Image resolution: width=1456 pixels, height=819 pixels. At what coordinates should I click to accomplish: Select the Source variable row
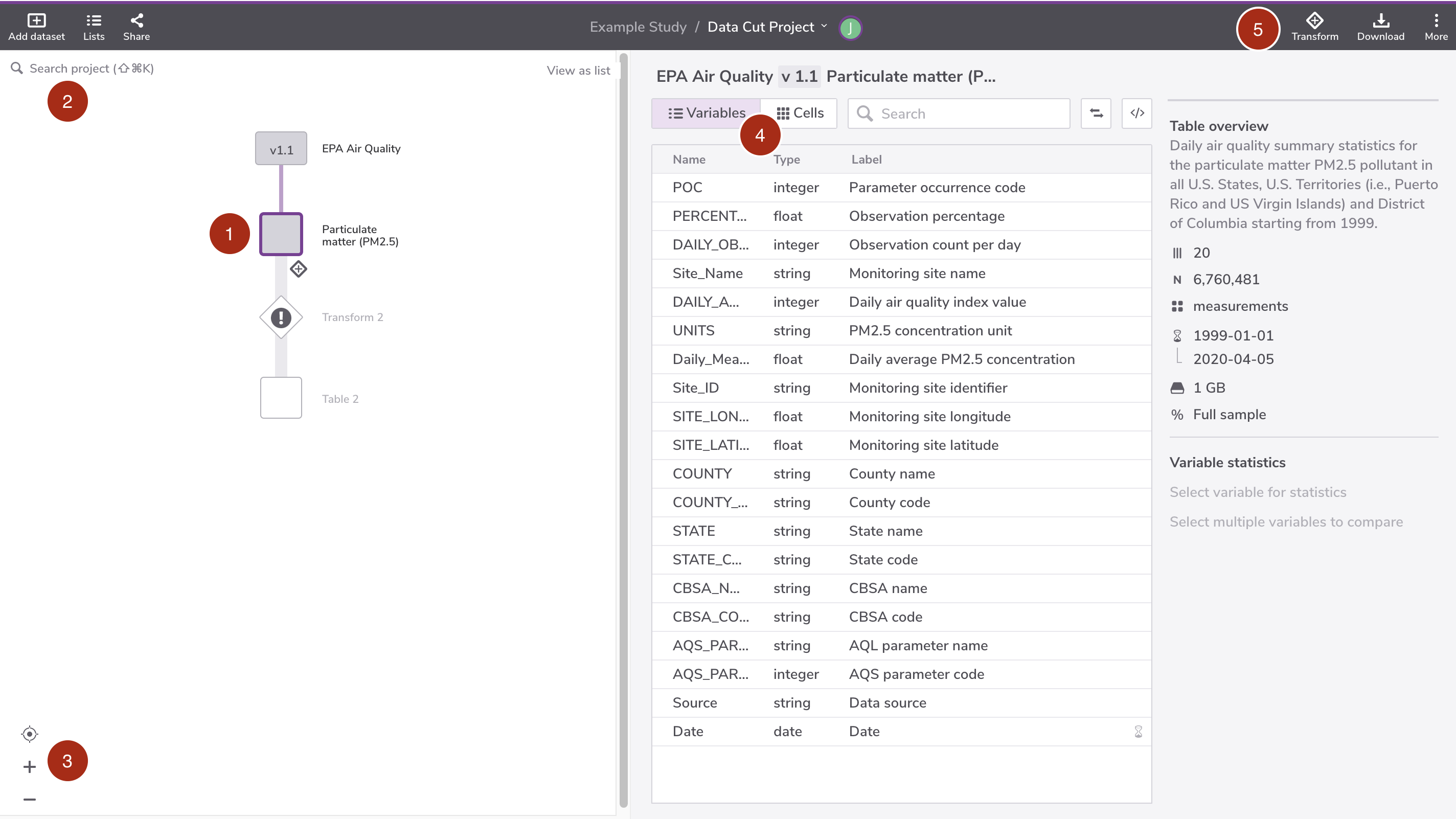point(901,702)
